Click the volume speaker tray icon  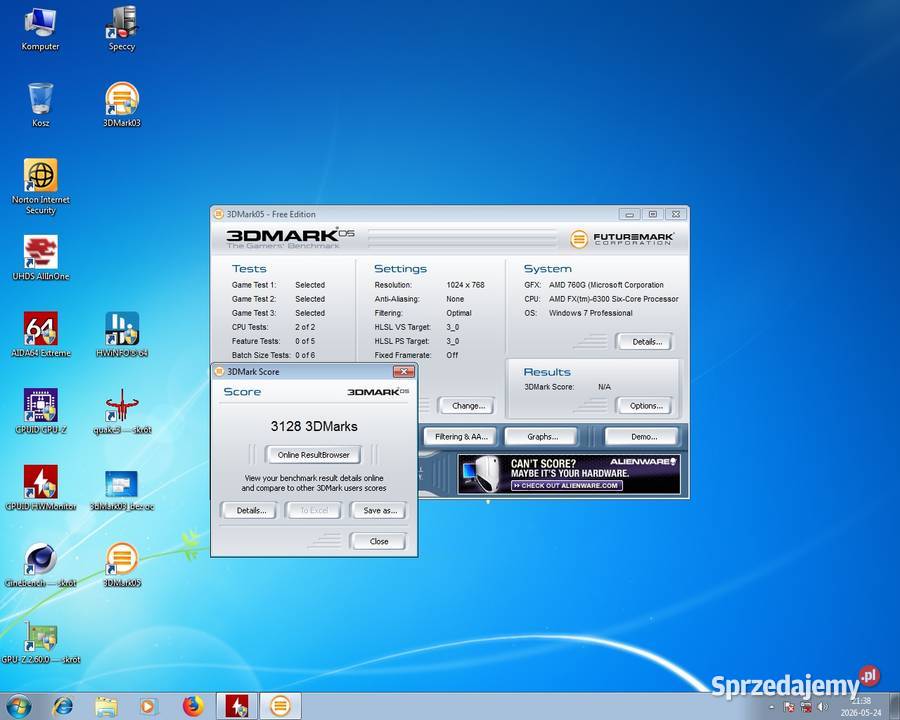(x=823, y=707)
